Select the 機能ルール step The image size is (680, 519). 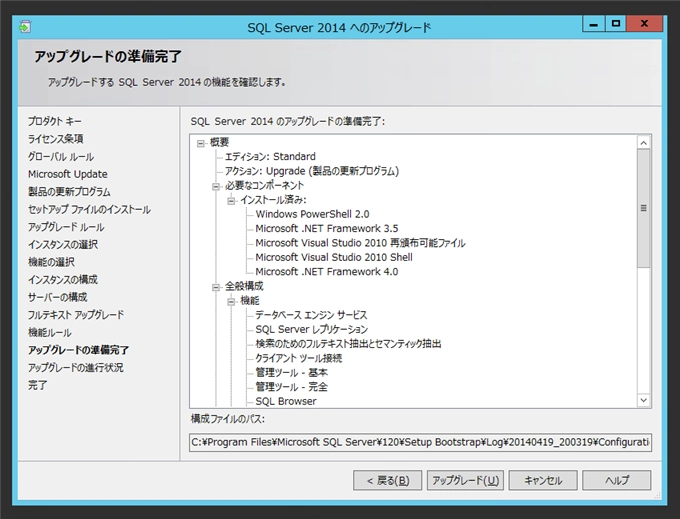tap(50, 333)
